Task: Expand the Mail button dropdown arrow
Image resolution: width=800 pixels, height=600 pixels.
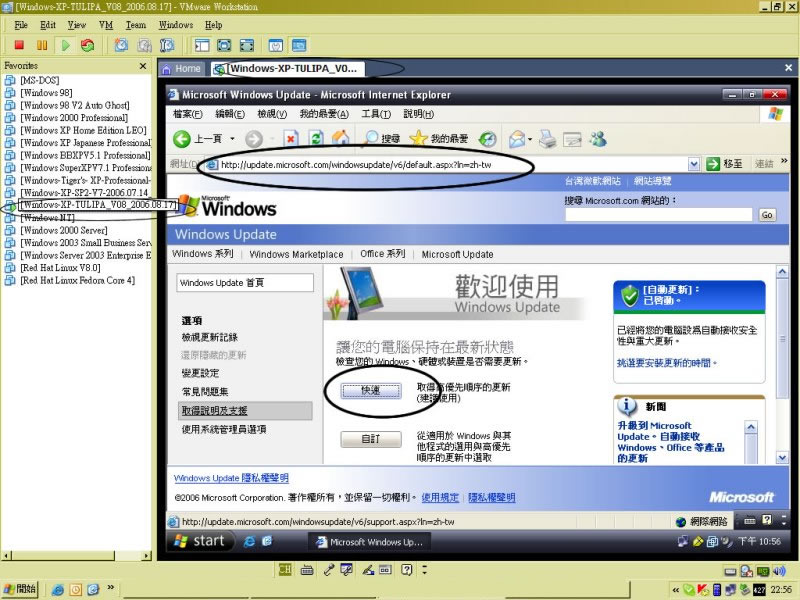Action: click(530, 139)
